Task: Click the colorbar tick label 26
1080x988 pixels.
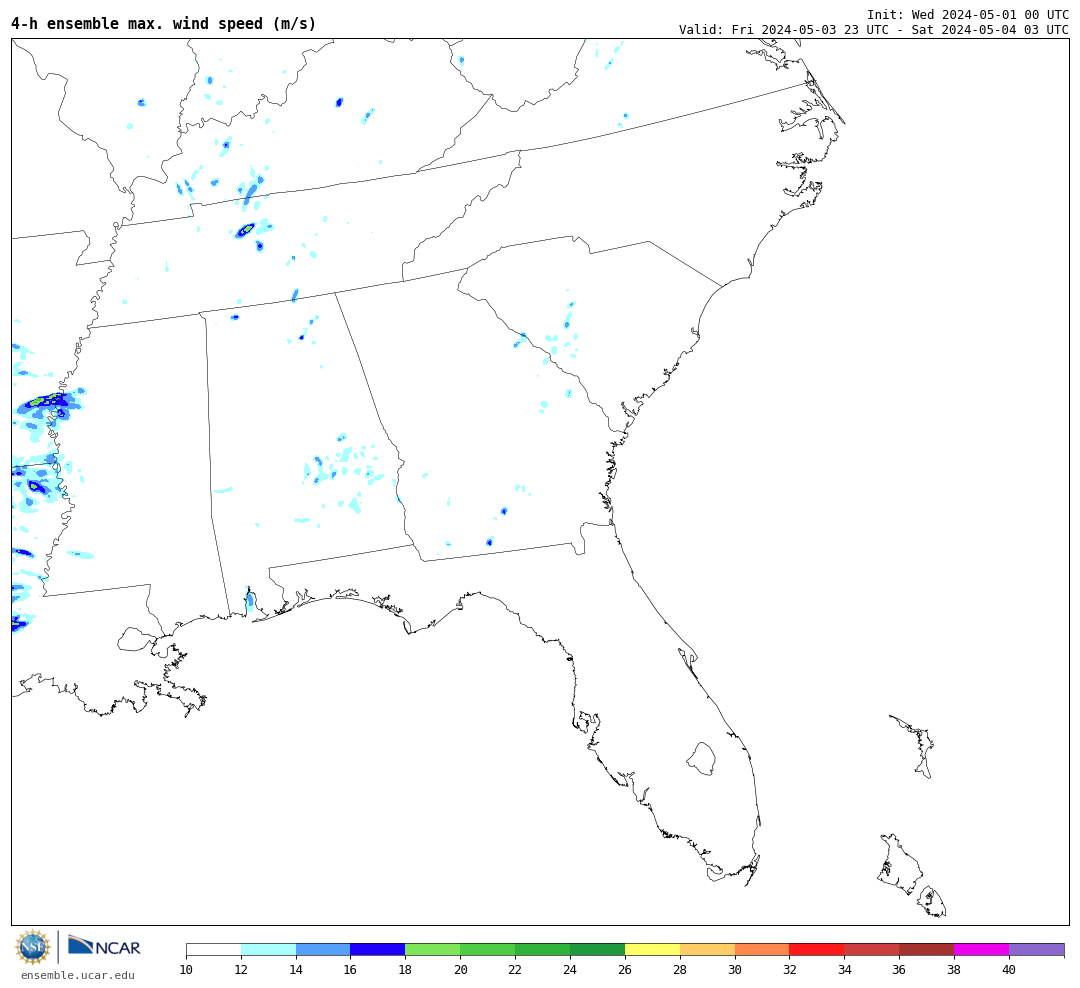Action: (x=625, y=969)
